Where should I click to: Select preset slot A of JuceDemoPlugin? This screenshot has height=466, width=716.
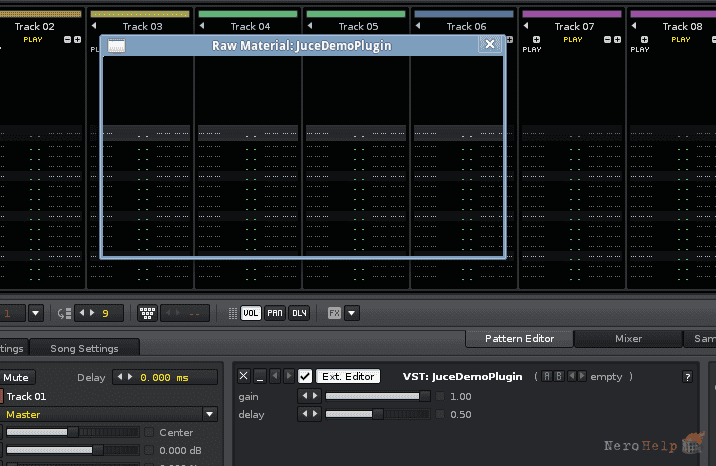coord(547,377)
